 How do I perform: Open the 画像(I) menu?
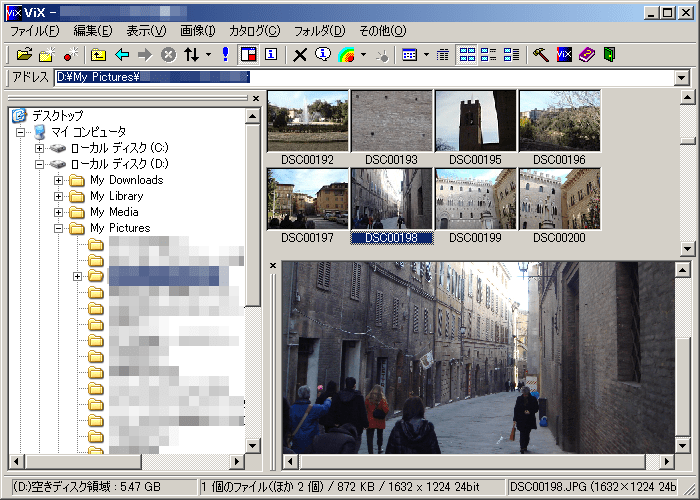tap(198, 31)
